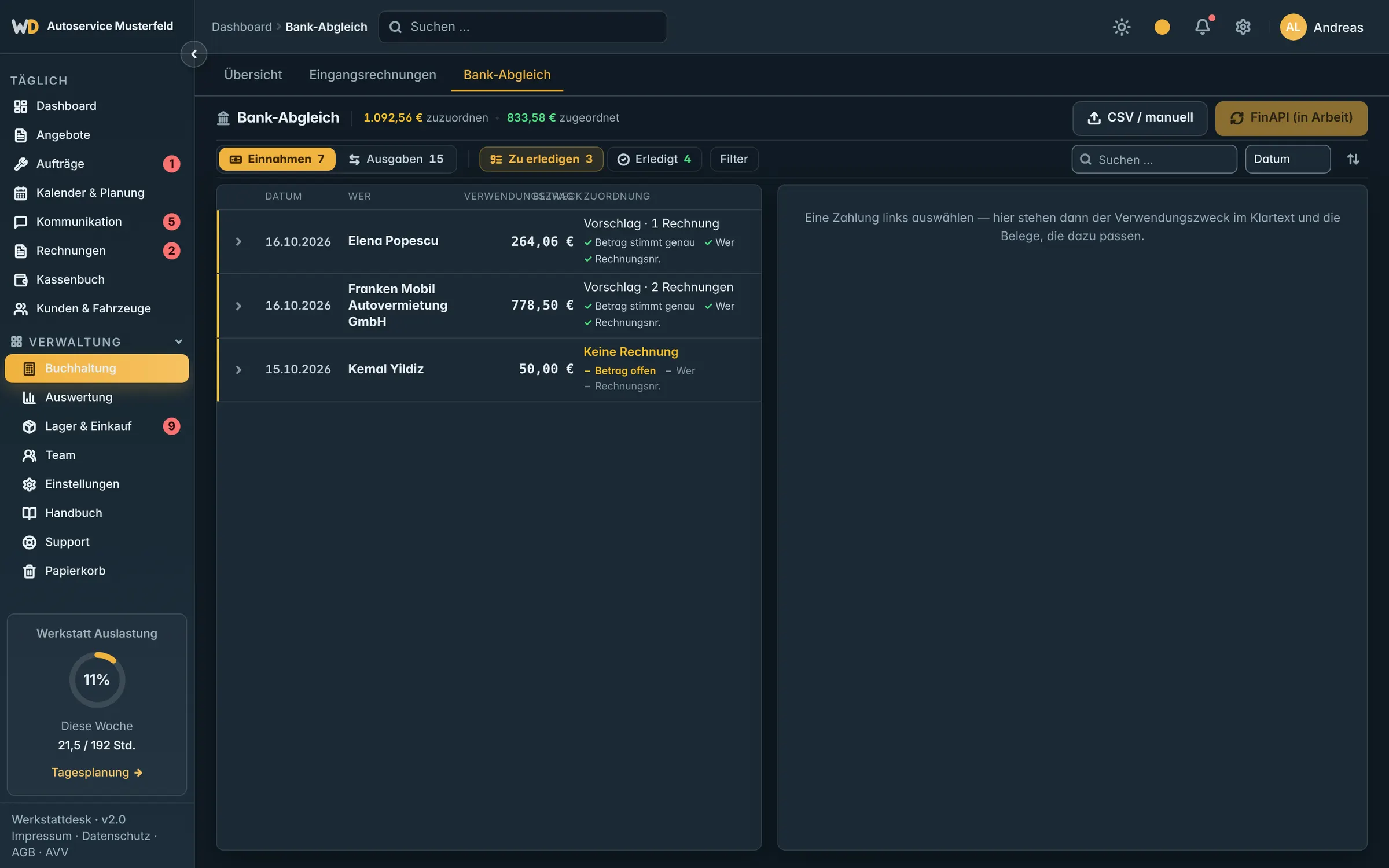Open Kommunikation in sidebar
This screenshot has height=868, width=1389.
[x=97, y=222]
